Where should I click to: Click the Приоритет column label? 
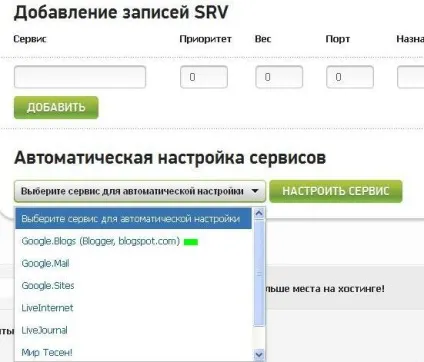(x=205, y=39)
